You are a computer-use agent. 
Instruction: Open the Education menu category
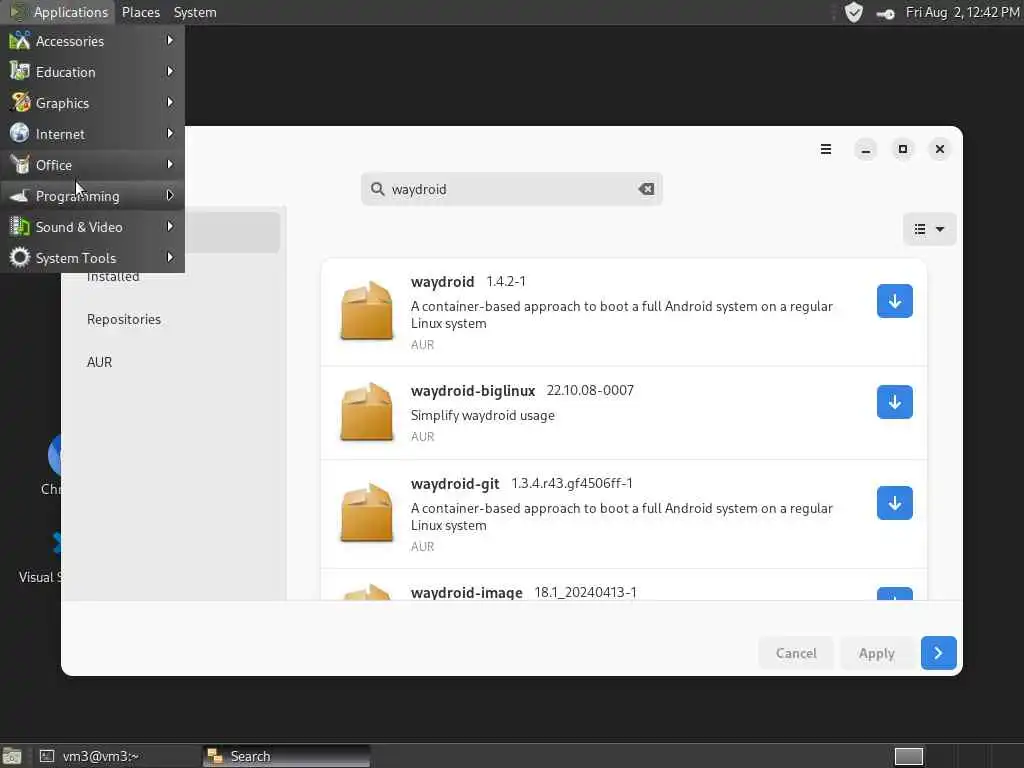(92, 72)
